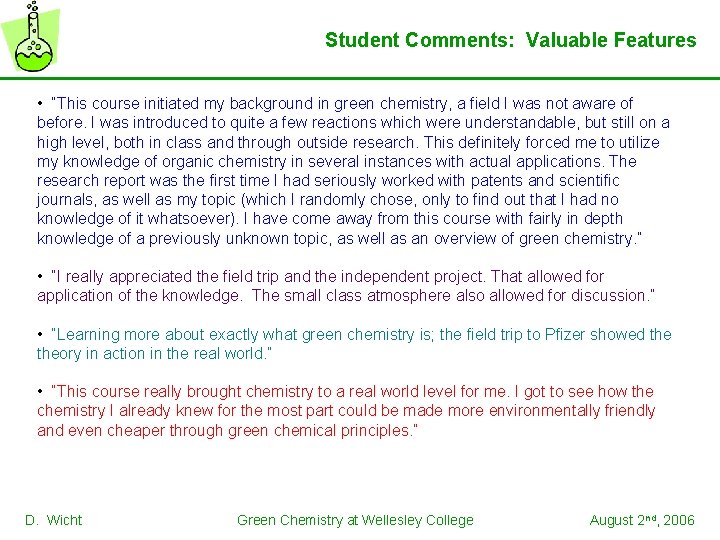Click the bullet about the field trip and independent project
The width and height of the screenshot is (720, 540).
[x=346, y=286]
